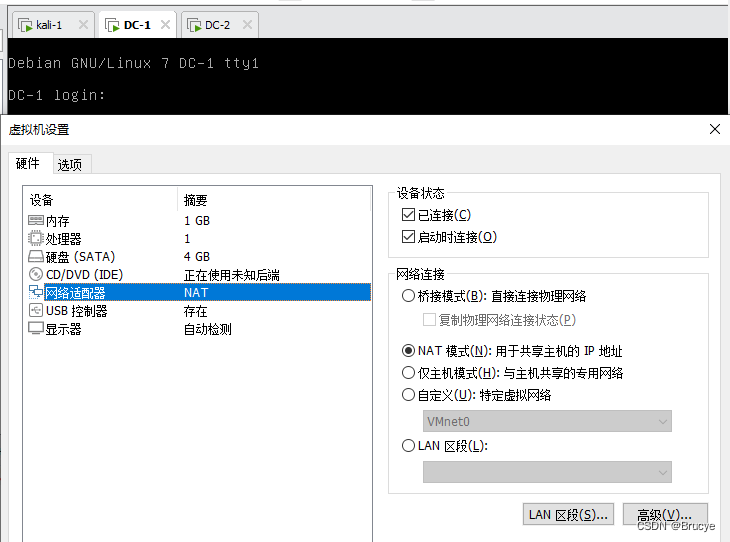Select the 网络适配器 NAT row

pyautogui.click(x=197, y=292)
